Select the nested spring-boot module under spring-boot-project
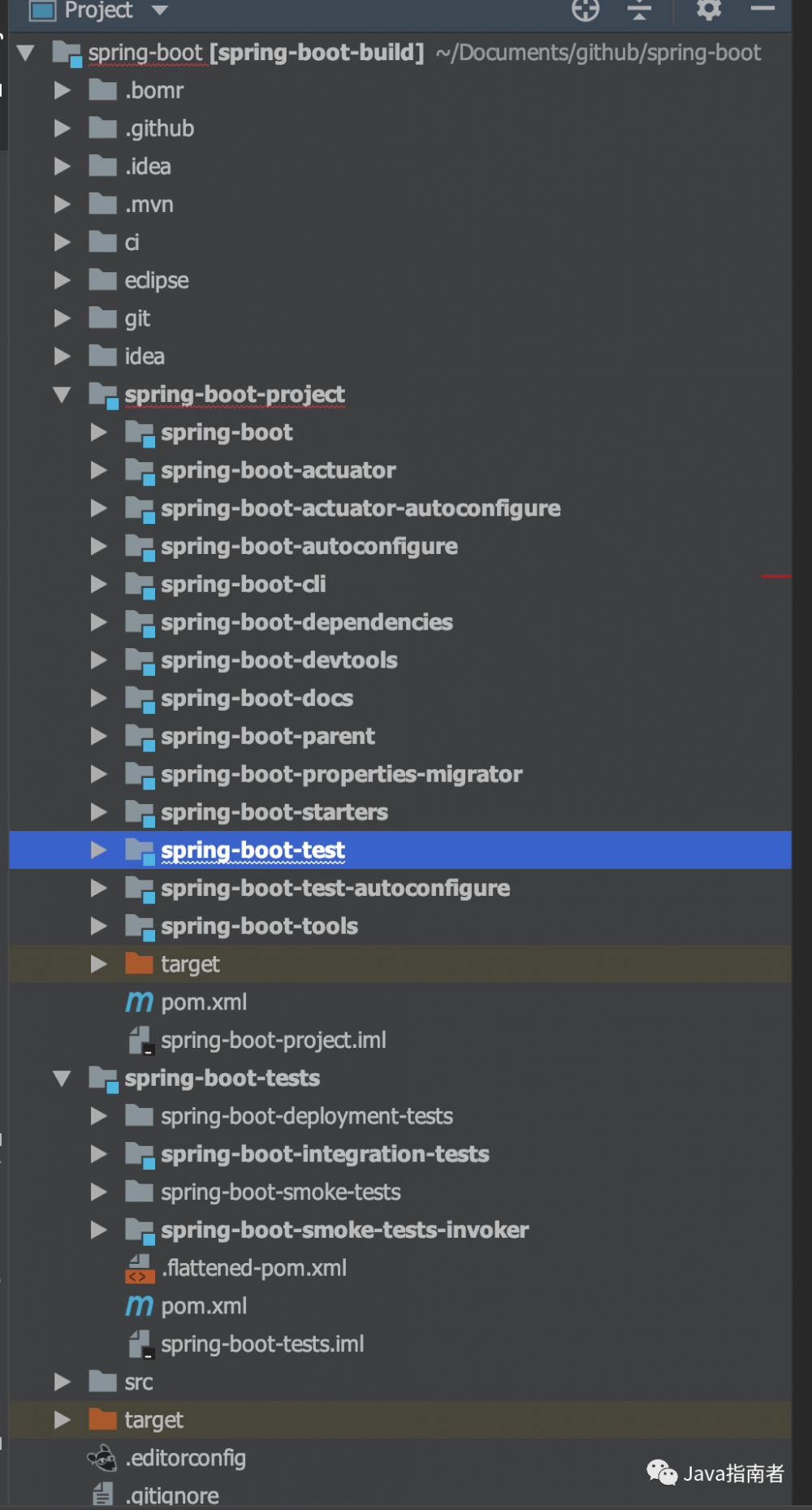812x1510 pixels. (227, 432)
